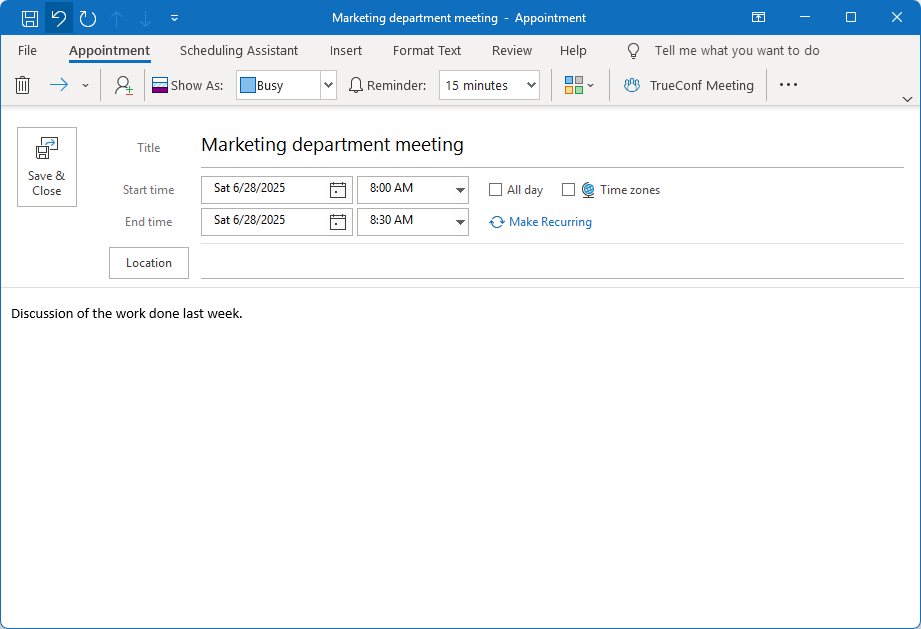Open the Format Text tab
This screenshot has width=921, height=629.
point(426,51)
